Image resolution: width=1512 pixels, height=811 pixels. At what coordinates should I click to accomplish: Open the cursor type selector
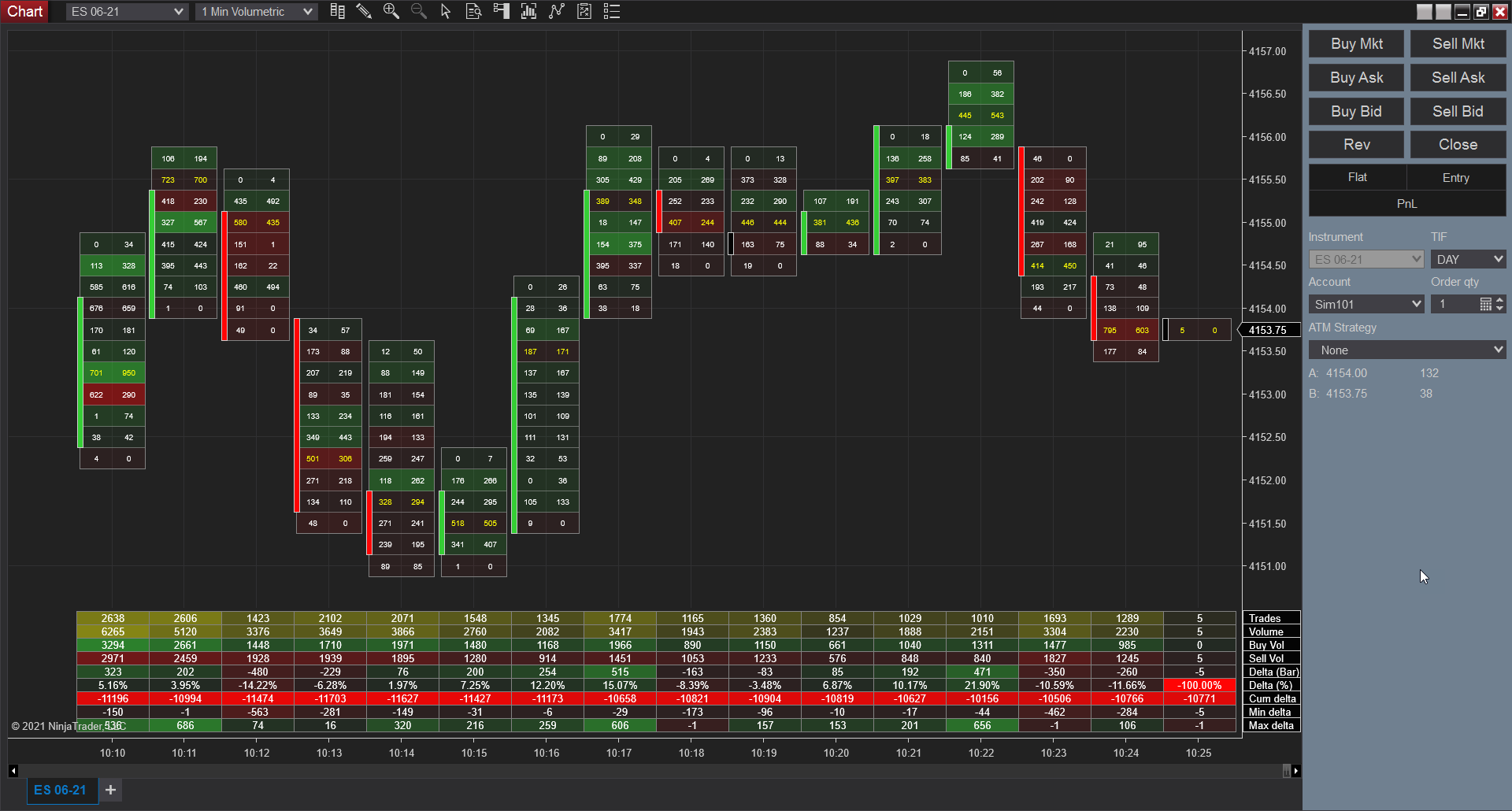tap(446, 12)
